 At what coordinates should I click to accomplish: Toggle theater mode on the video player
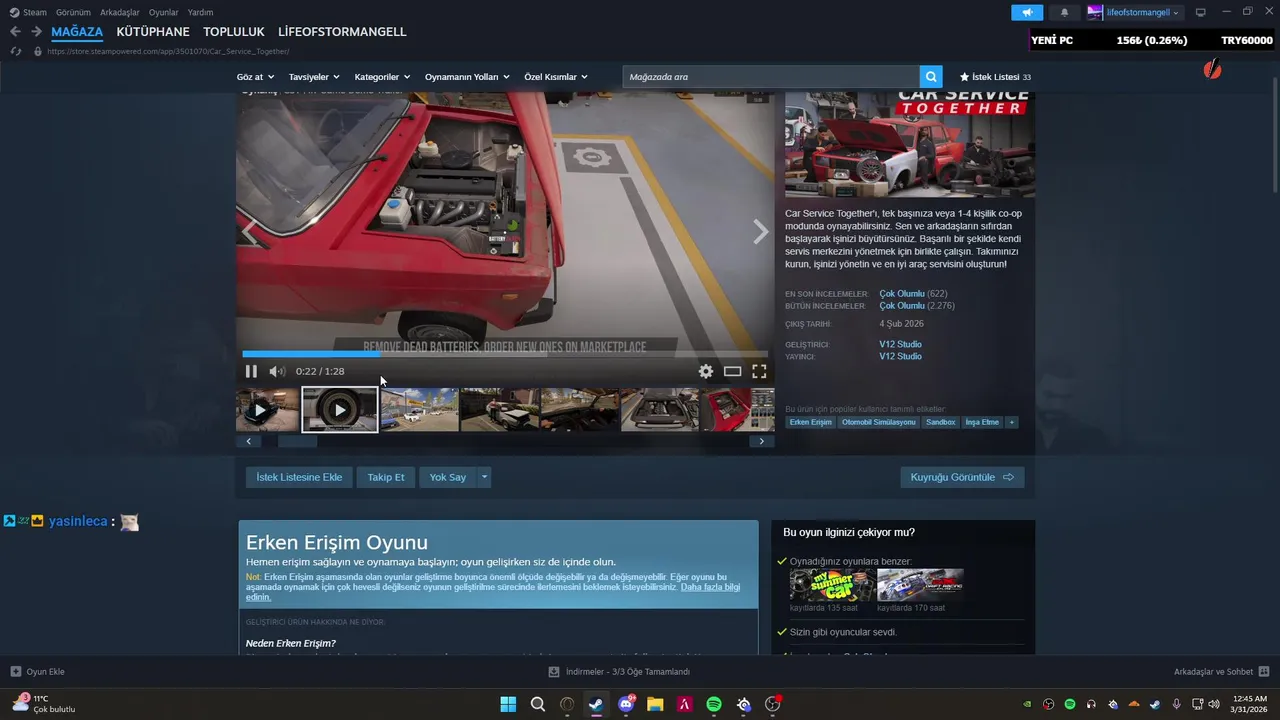click(733, 371)
